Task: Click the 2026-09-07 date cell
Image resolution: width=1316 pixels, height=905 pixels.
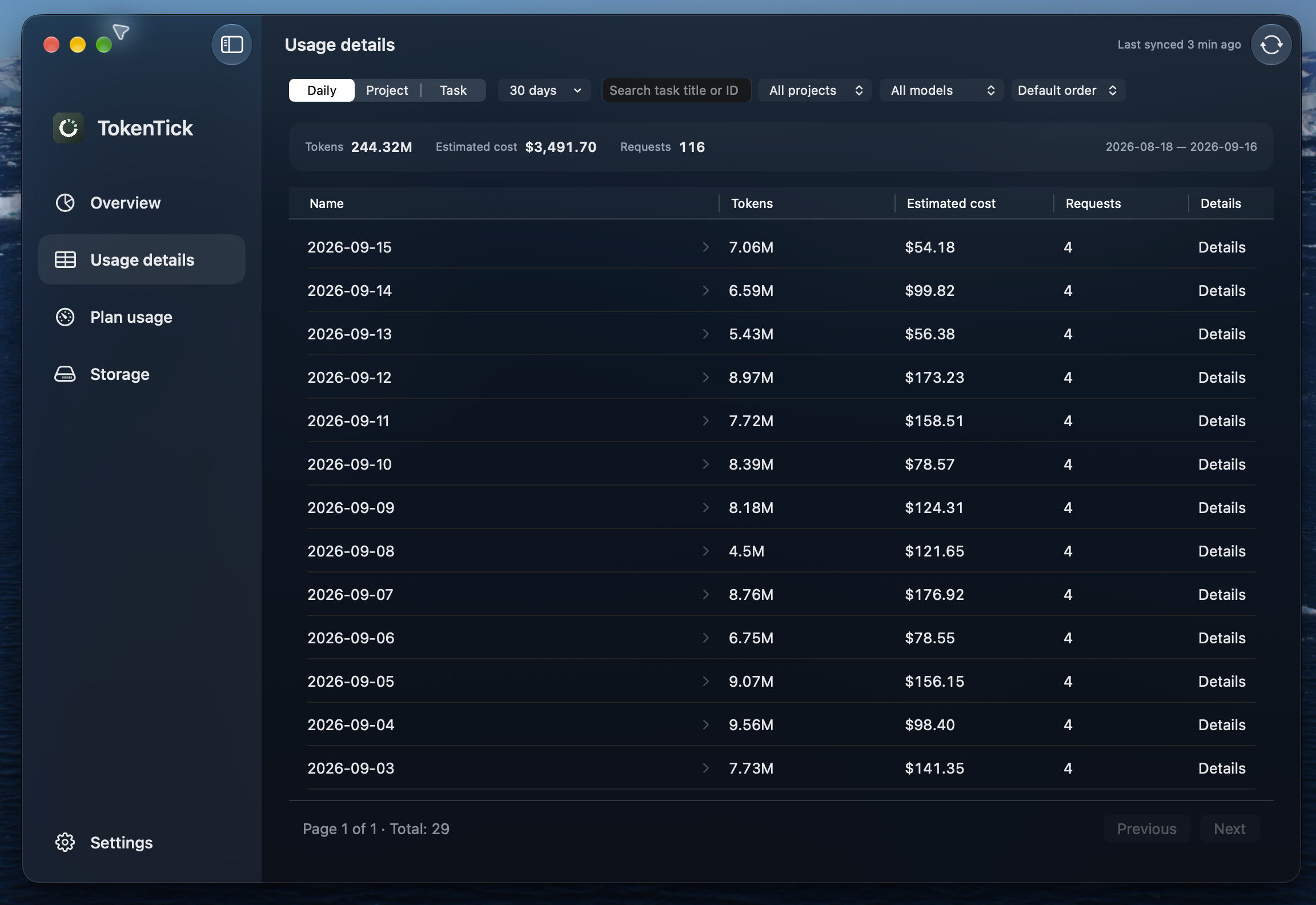Action: (350, 594)
